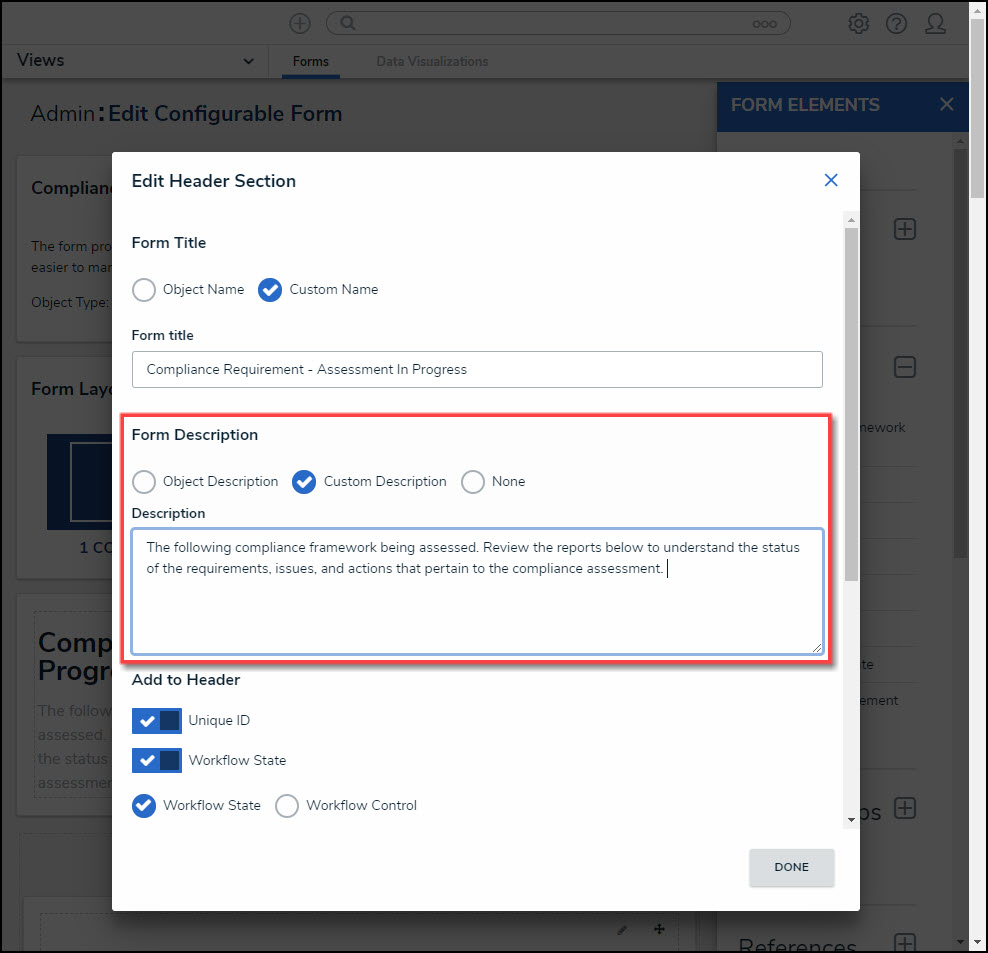Viewport: 988px width, 953px height.
Task: Click the plus add icon in top bar
Action: tap(300, 24)
